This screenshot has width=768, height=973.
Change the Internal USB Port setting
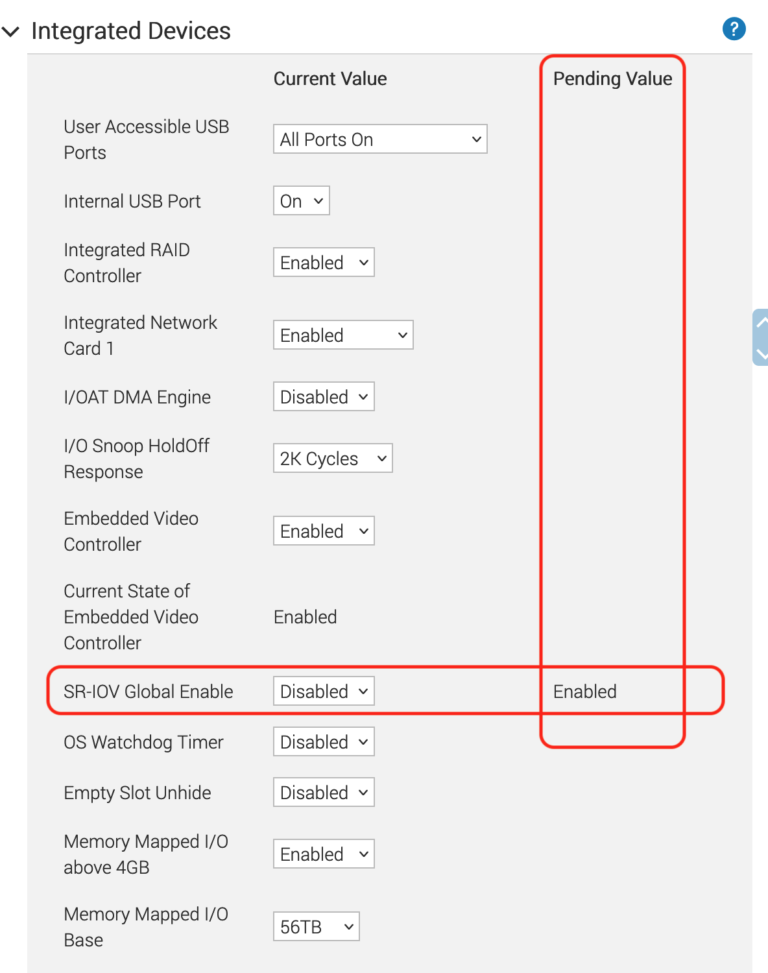click(300, 200)
